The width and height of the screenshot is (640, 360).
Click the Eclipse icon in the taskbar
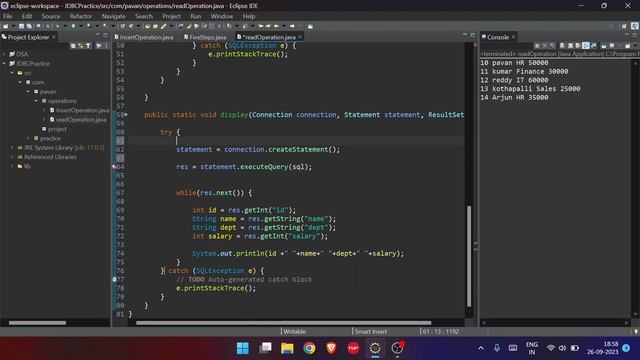[x=375, y=348]
